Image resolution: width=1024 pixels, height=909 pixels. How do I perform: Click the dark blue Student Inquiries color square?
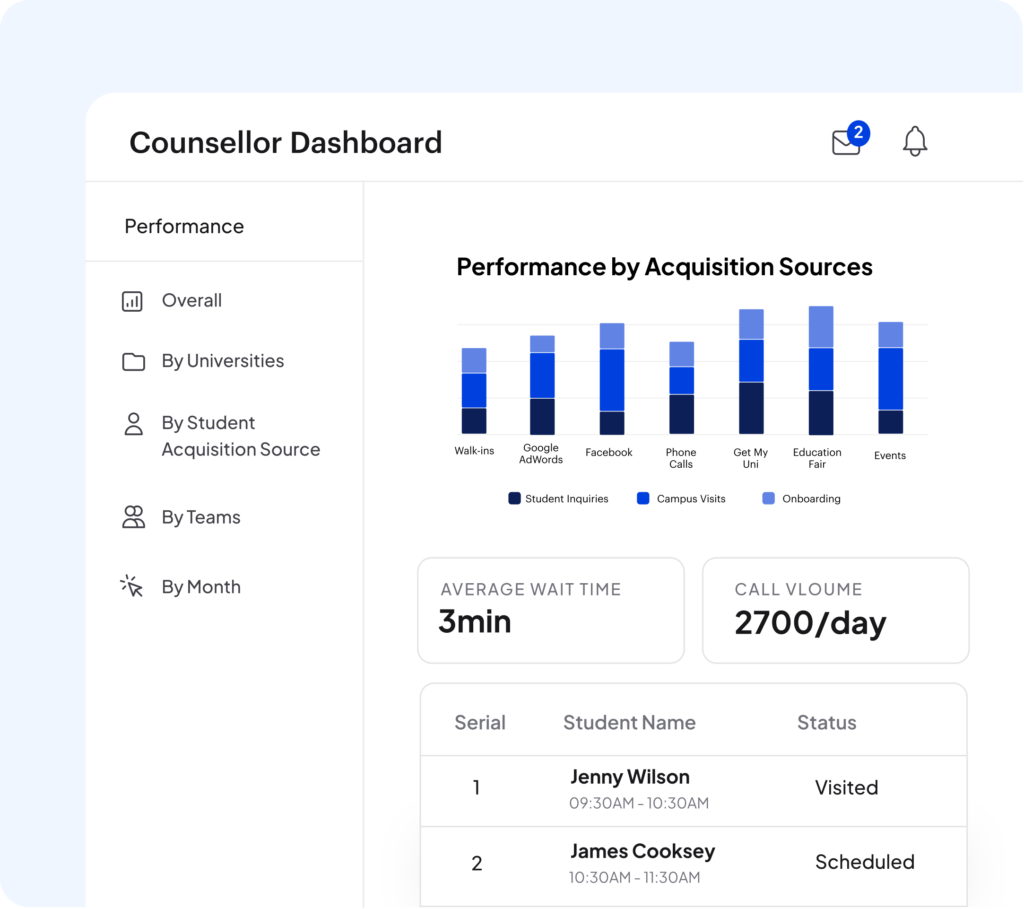pyautogui.click(x=514, y=498)
